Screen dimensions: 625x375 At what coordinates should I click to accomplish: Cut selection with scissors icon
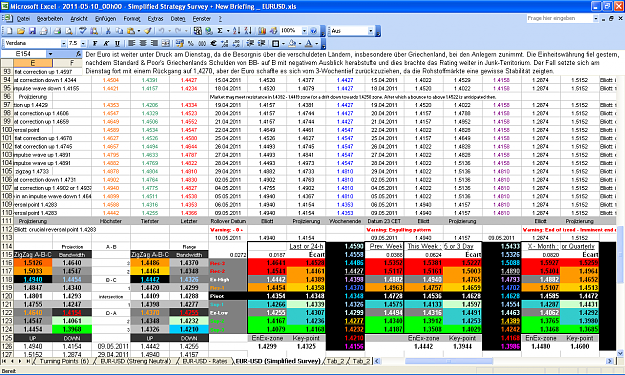click(x=108, y=31)
